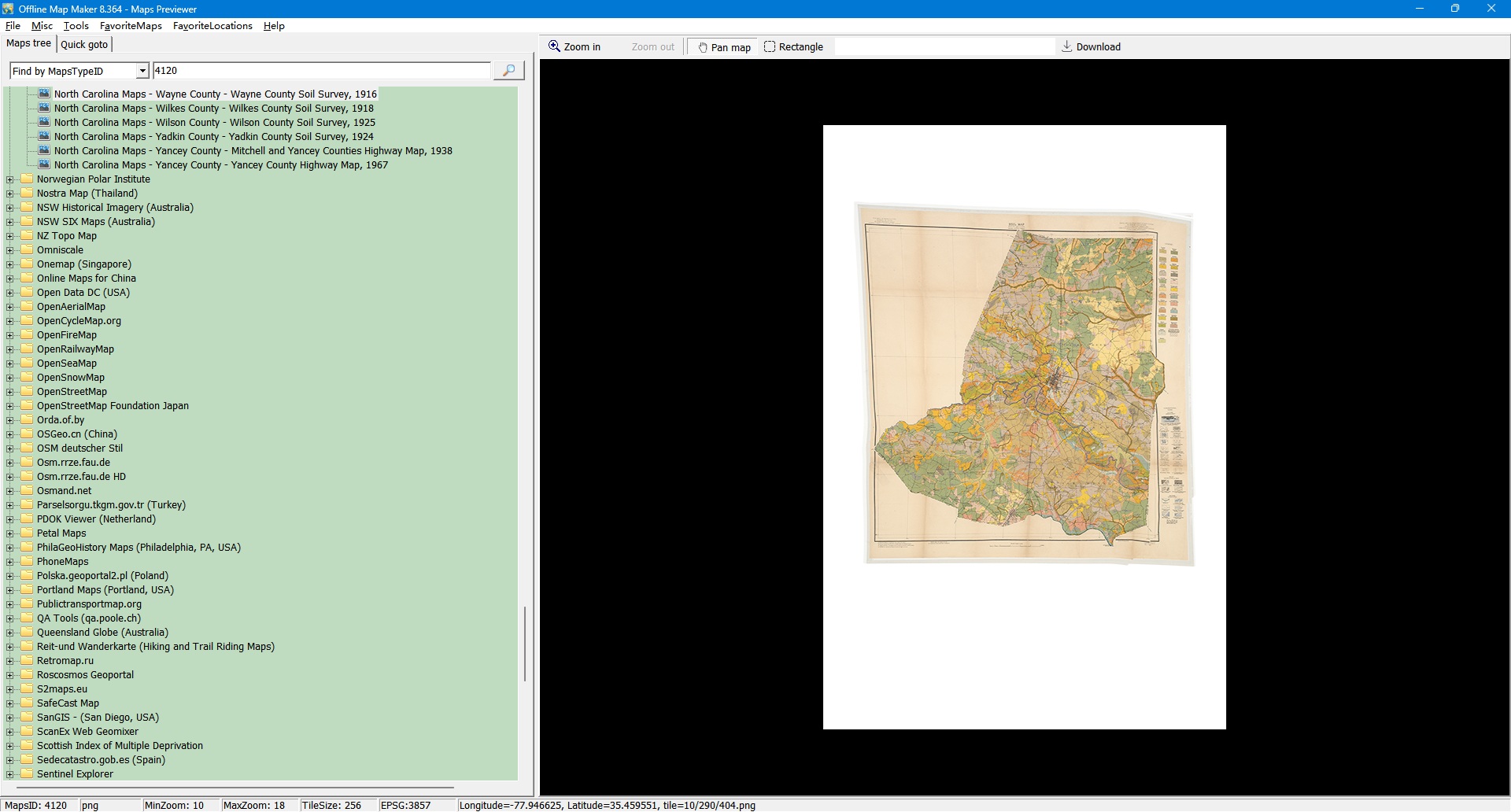Click the Wayne County Soil Survey map icon
Screen dimensions: 1511x812
(x=44, y=94)
